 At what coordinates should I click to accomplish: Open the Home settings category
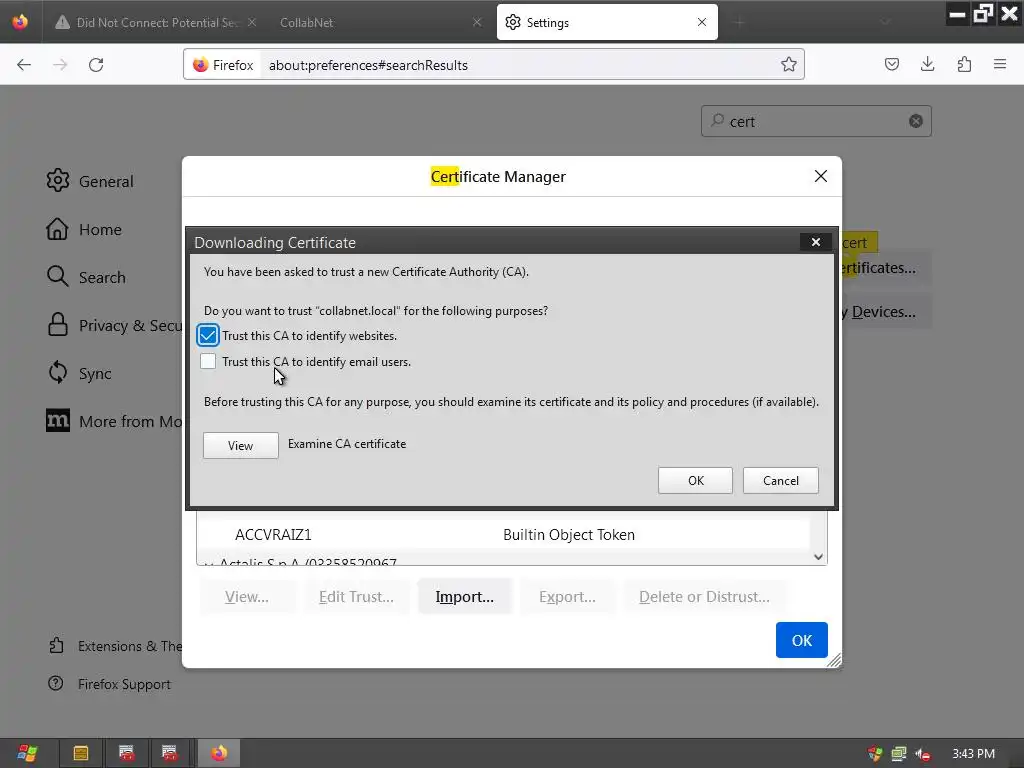tap(84, 229)
